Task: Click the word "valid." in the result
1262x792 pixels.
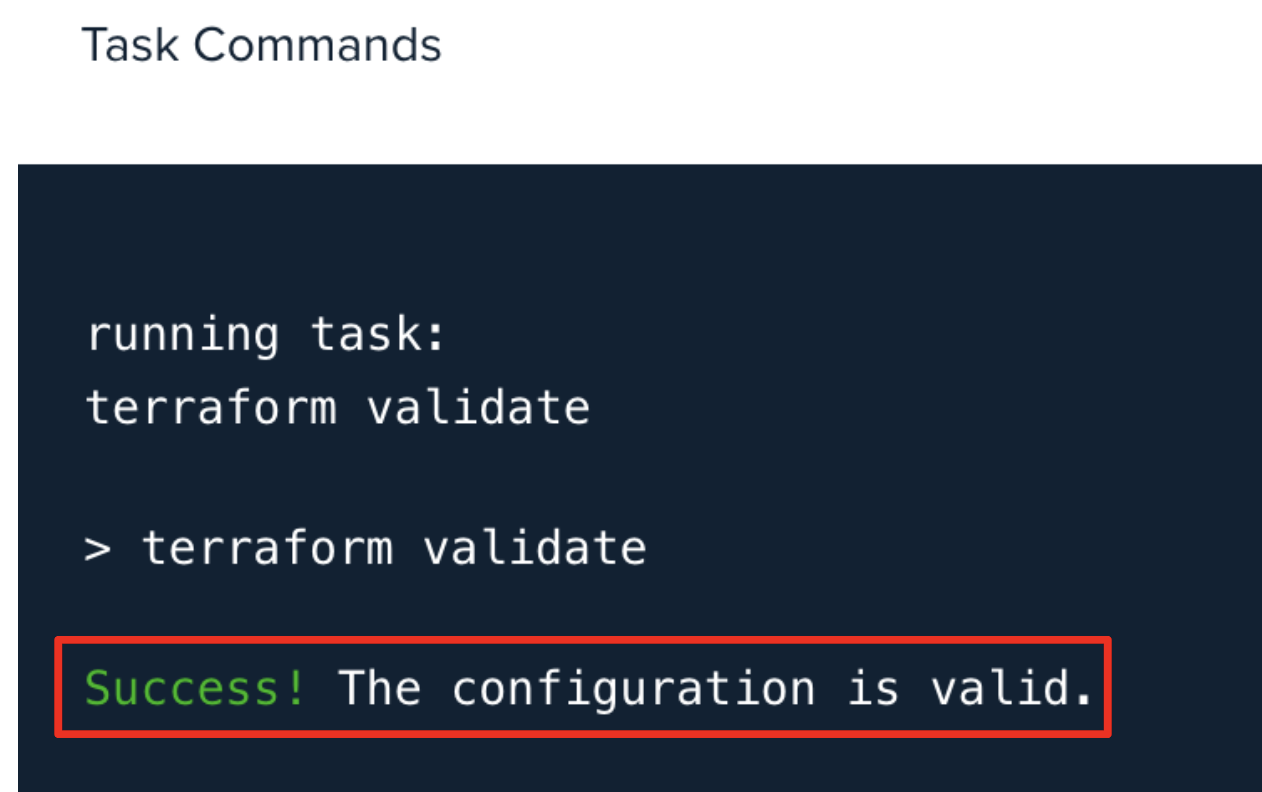Action: [1011, 688]
